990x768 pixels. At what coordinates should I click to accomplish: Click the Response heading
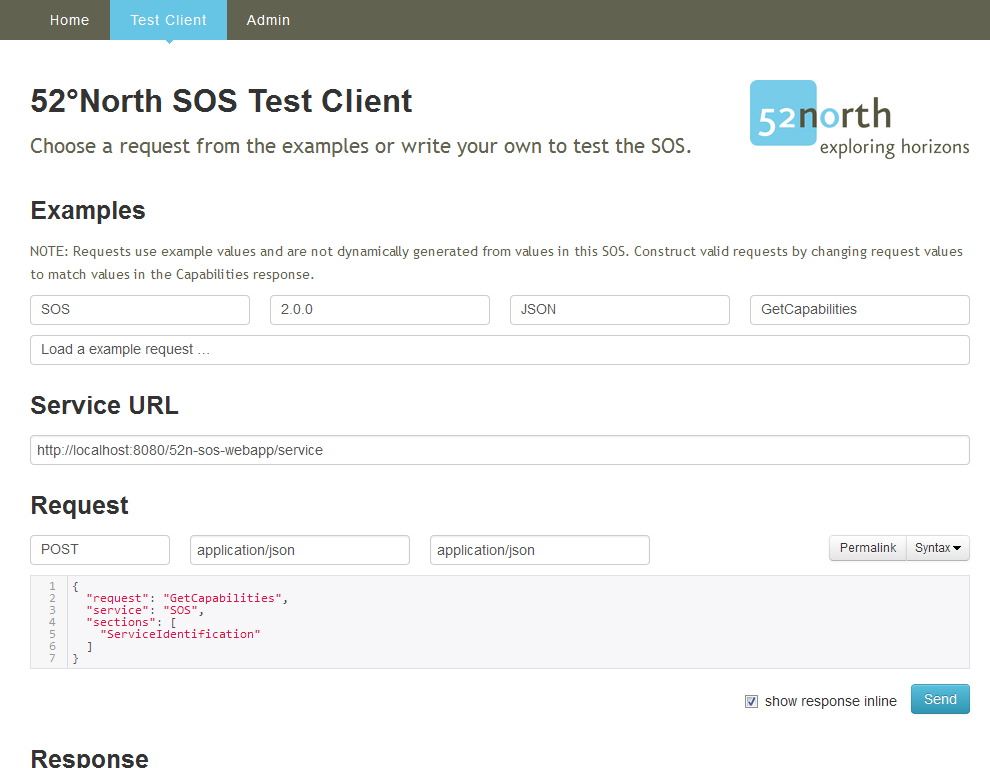coord(90,758)
